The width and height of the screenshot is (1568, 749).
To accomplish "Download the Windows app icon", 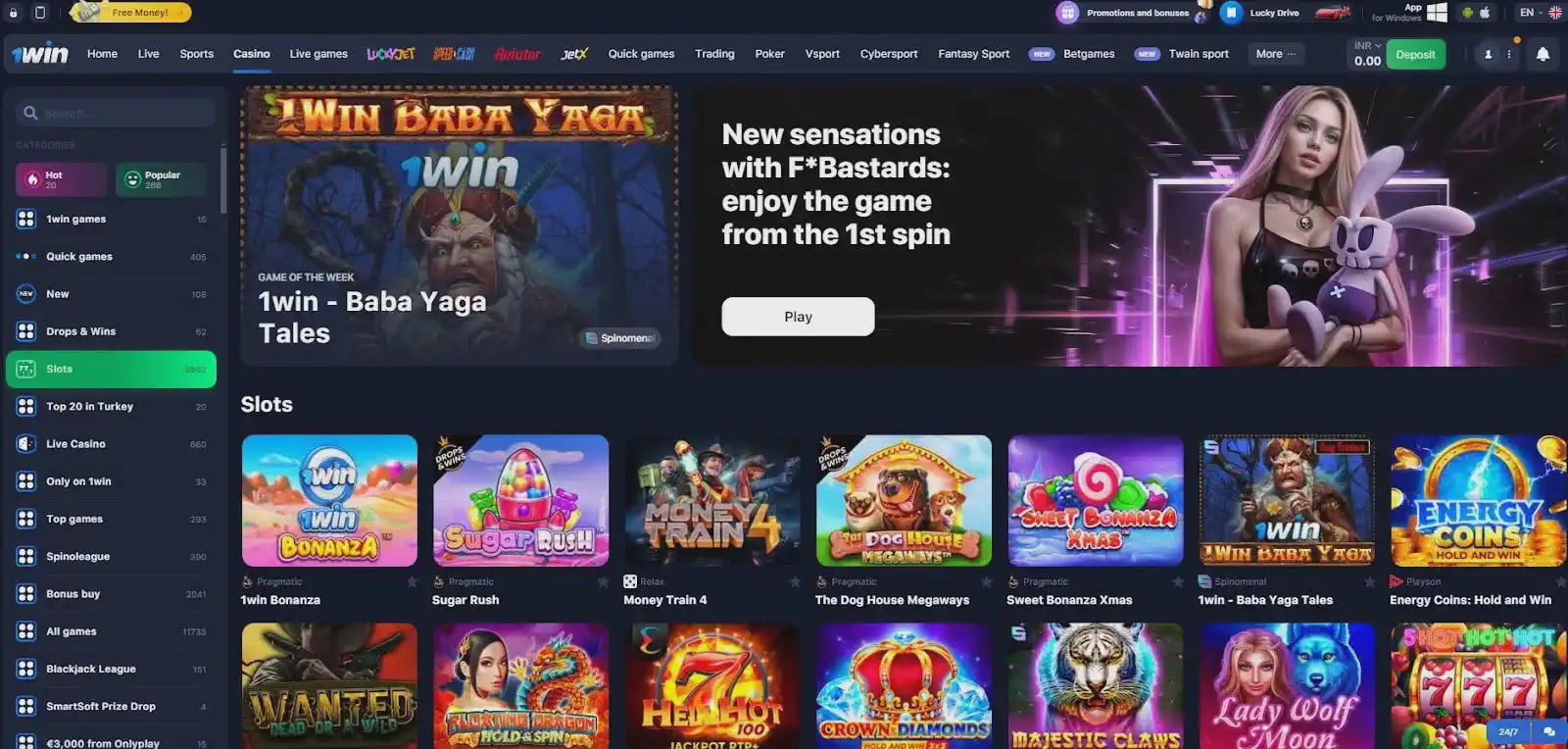I will 1437,13.
